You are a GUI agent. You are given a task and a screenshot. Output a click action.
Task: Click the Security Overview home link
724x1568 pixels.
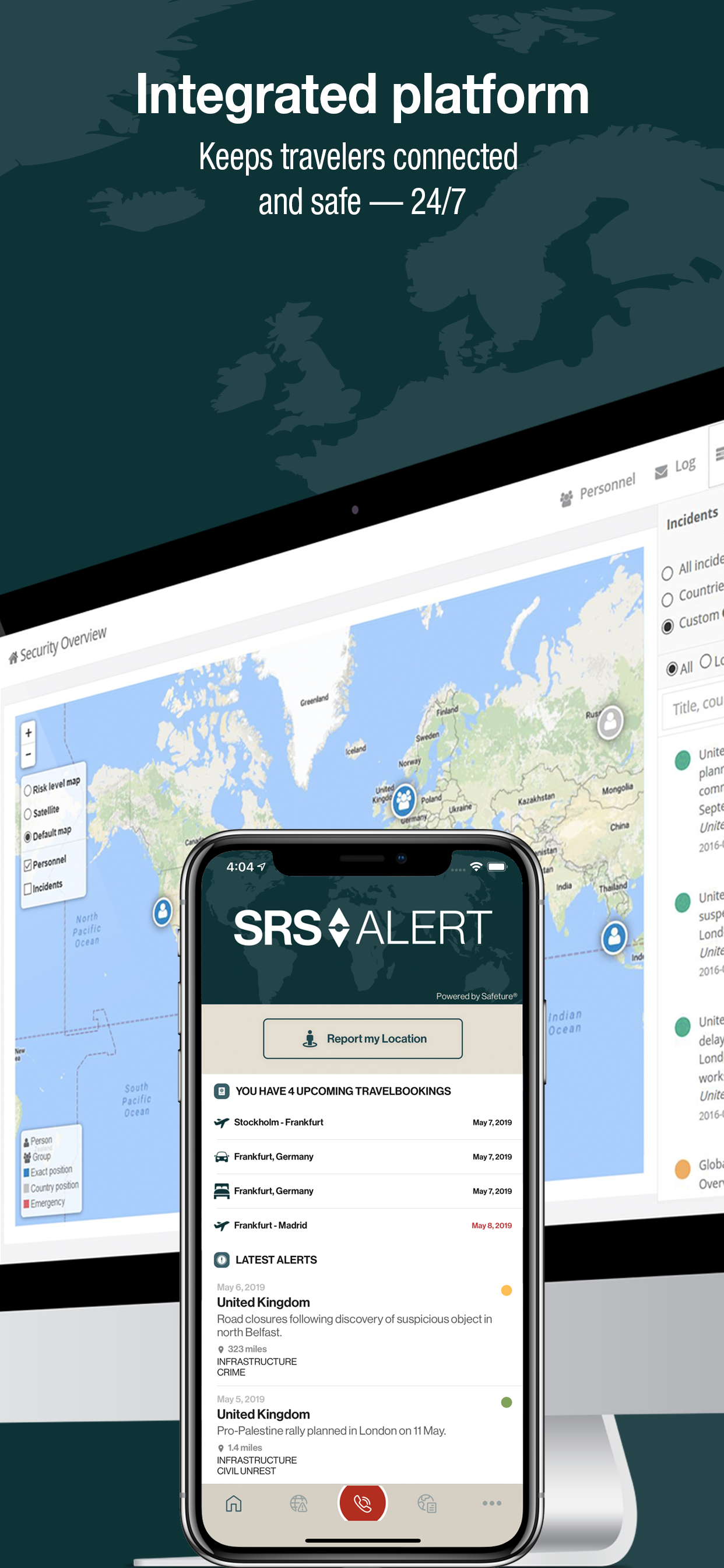(x=57, y=646)
